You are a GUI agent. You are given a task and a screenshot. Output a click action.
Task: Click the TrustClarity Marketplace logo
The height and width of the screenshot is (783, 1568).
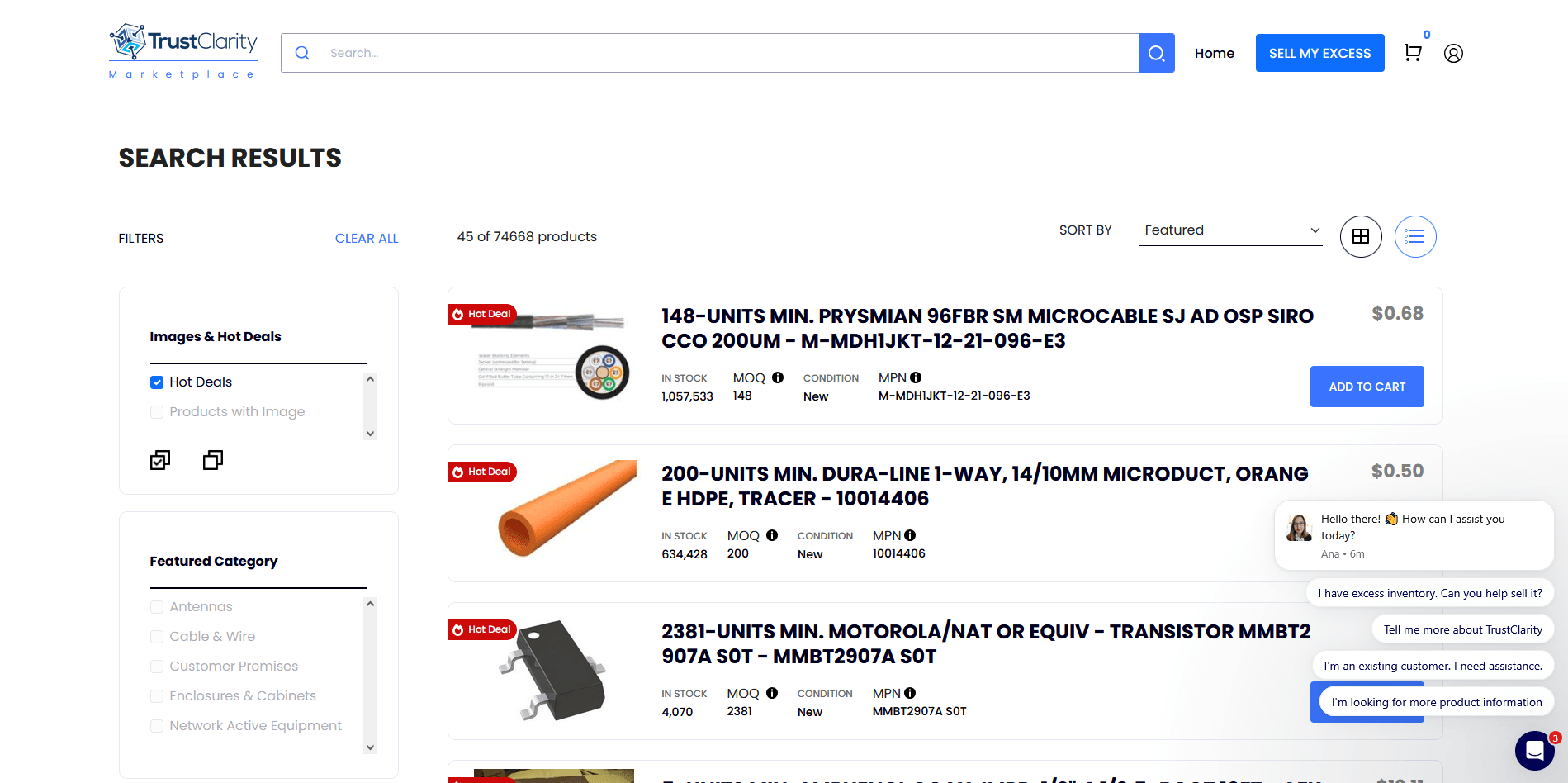tap(183, 51)
